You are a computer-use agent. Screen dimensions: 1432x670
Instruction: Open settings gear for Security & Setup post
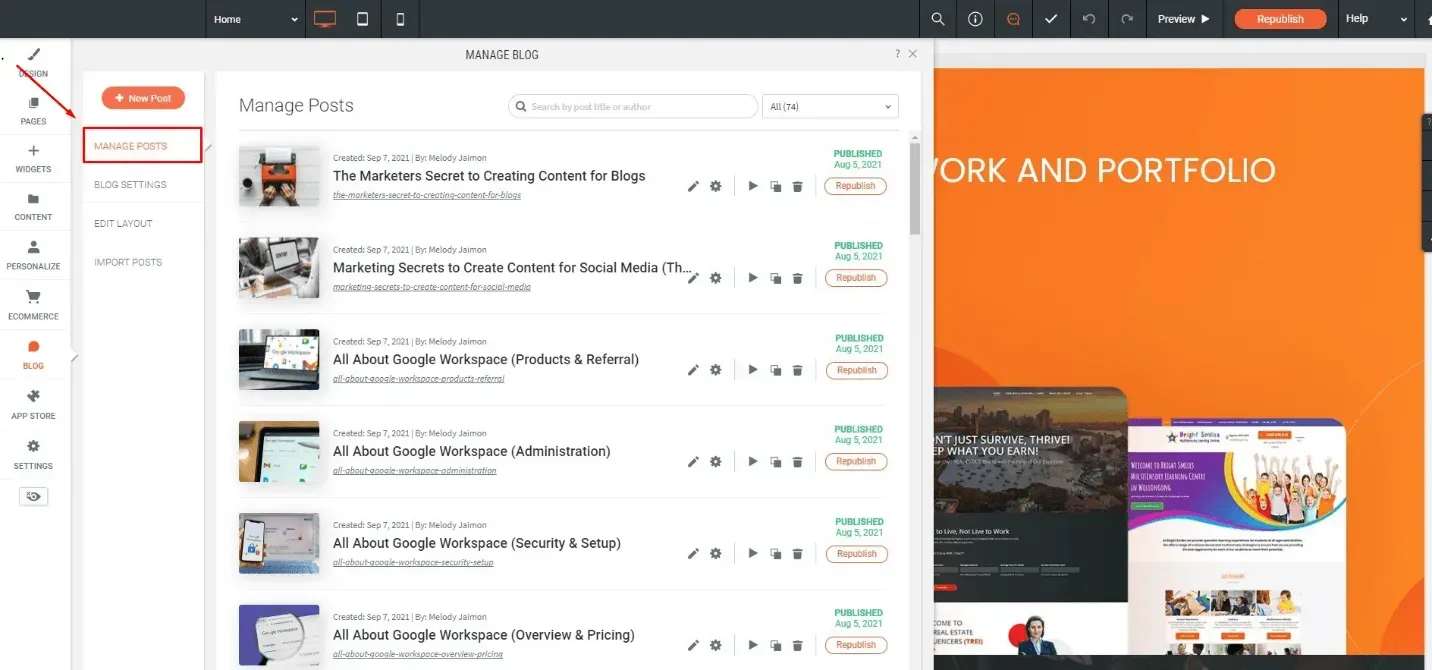pyautogui.click(x=716, y=554)
